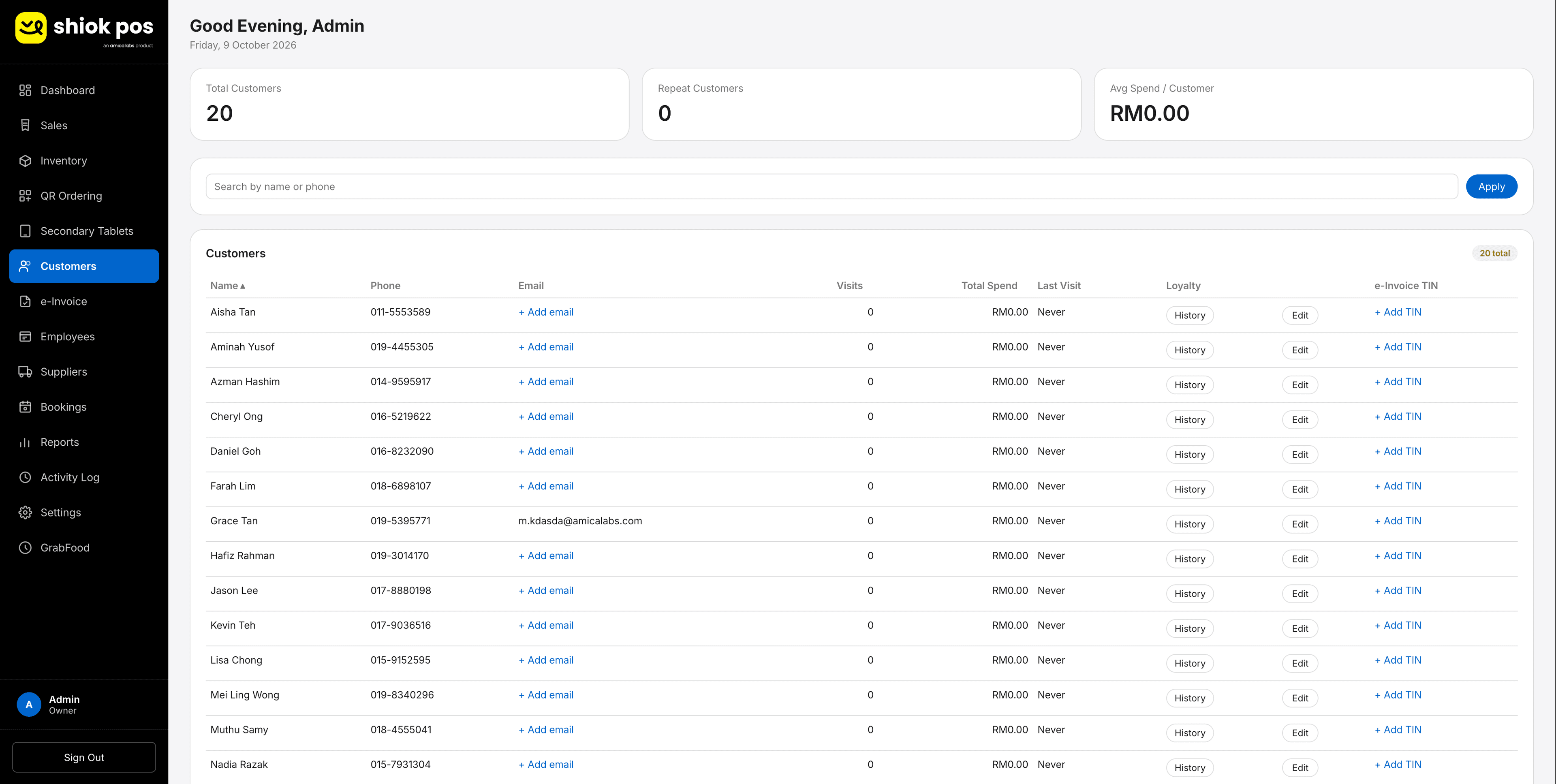The height and width of the screenshot is (784, 1556).
Task: Click the name Mei Ling Wong
Action: [x=245, y=694]
